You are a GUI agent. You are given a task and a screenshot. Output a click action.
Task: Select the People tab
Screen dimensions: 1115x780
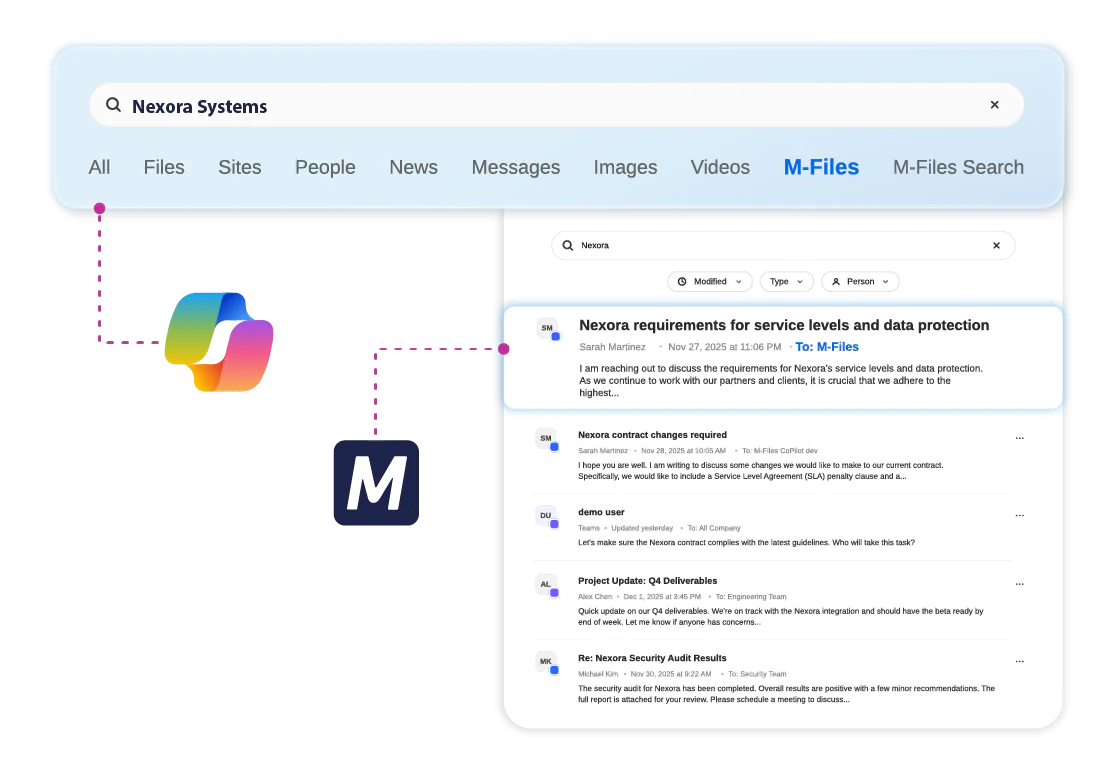[325, 167]
